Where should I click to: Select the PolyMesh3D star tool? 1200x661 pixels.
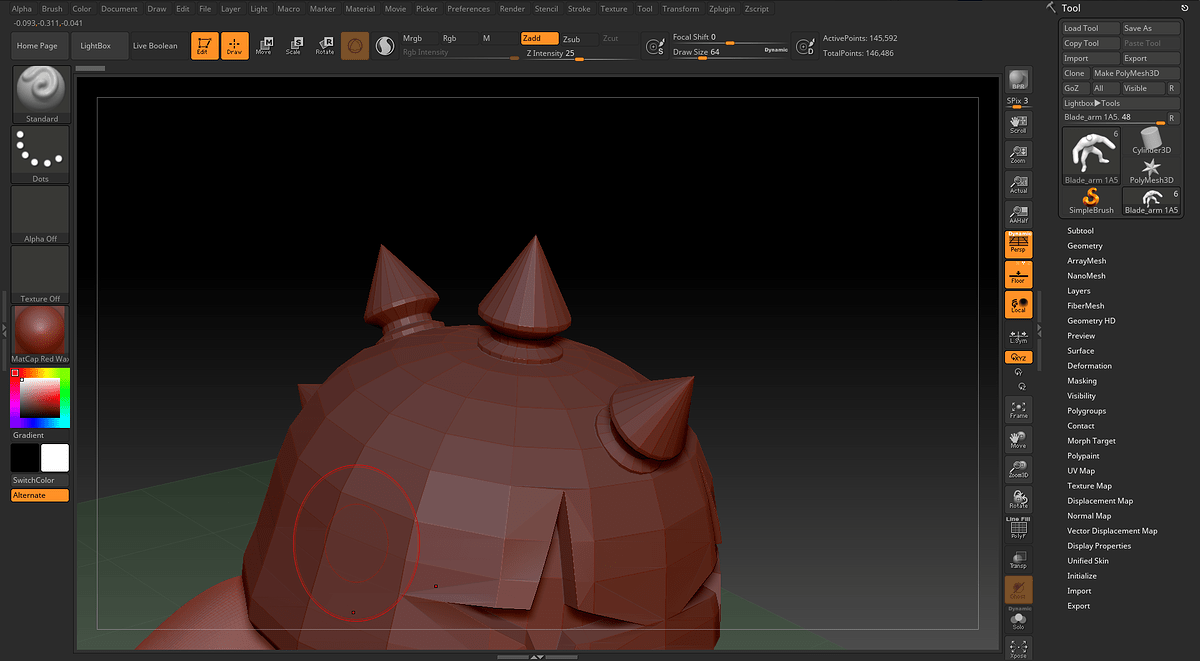click(1151, 170)
